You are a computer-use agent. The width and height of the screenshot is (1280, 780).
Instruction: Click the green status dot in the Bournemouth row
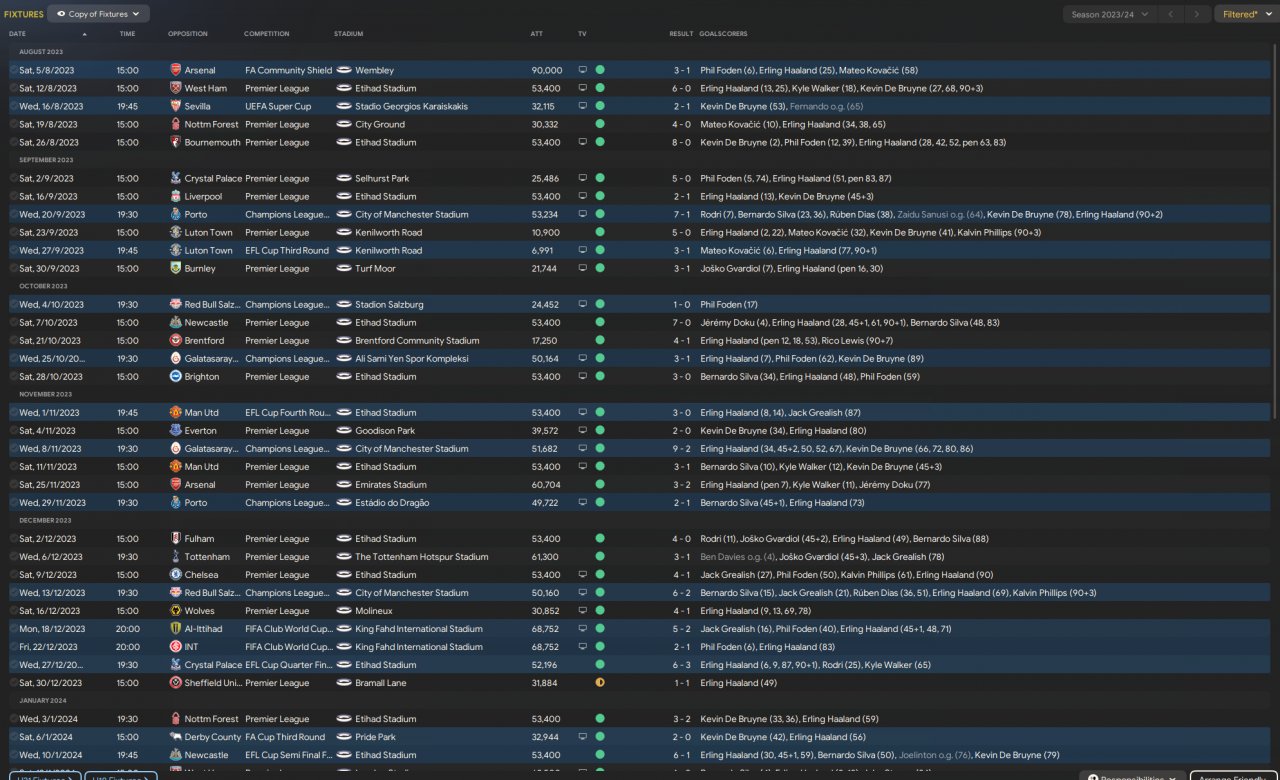click(600, 143)
